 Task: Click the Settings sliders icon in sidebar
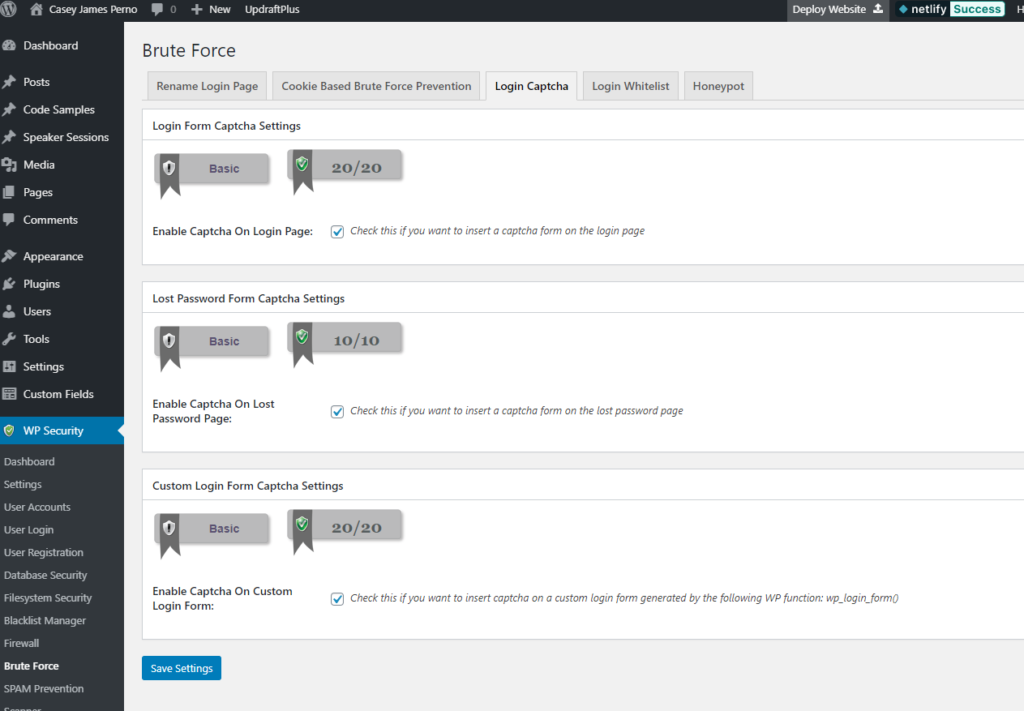pos(9,366)
